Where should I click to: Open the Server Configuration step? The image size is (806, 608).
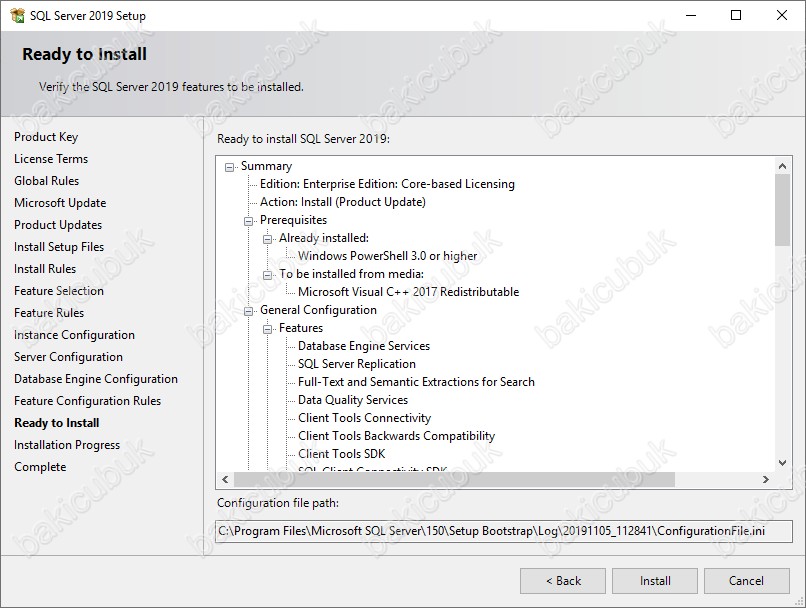click(68, 357)
